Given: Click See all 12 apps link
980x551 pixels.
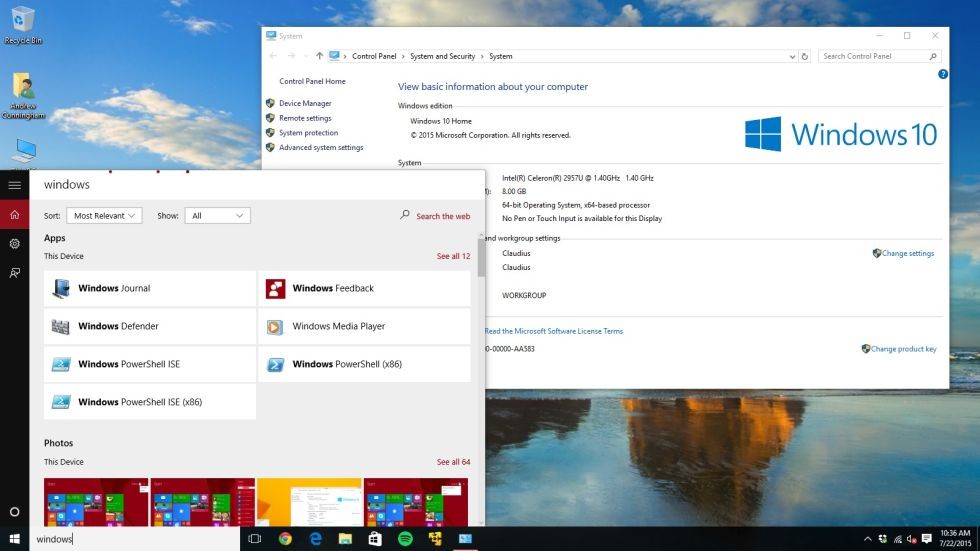Looking at the screenshot, I should coord(453,256).
